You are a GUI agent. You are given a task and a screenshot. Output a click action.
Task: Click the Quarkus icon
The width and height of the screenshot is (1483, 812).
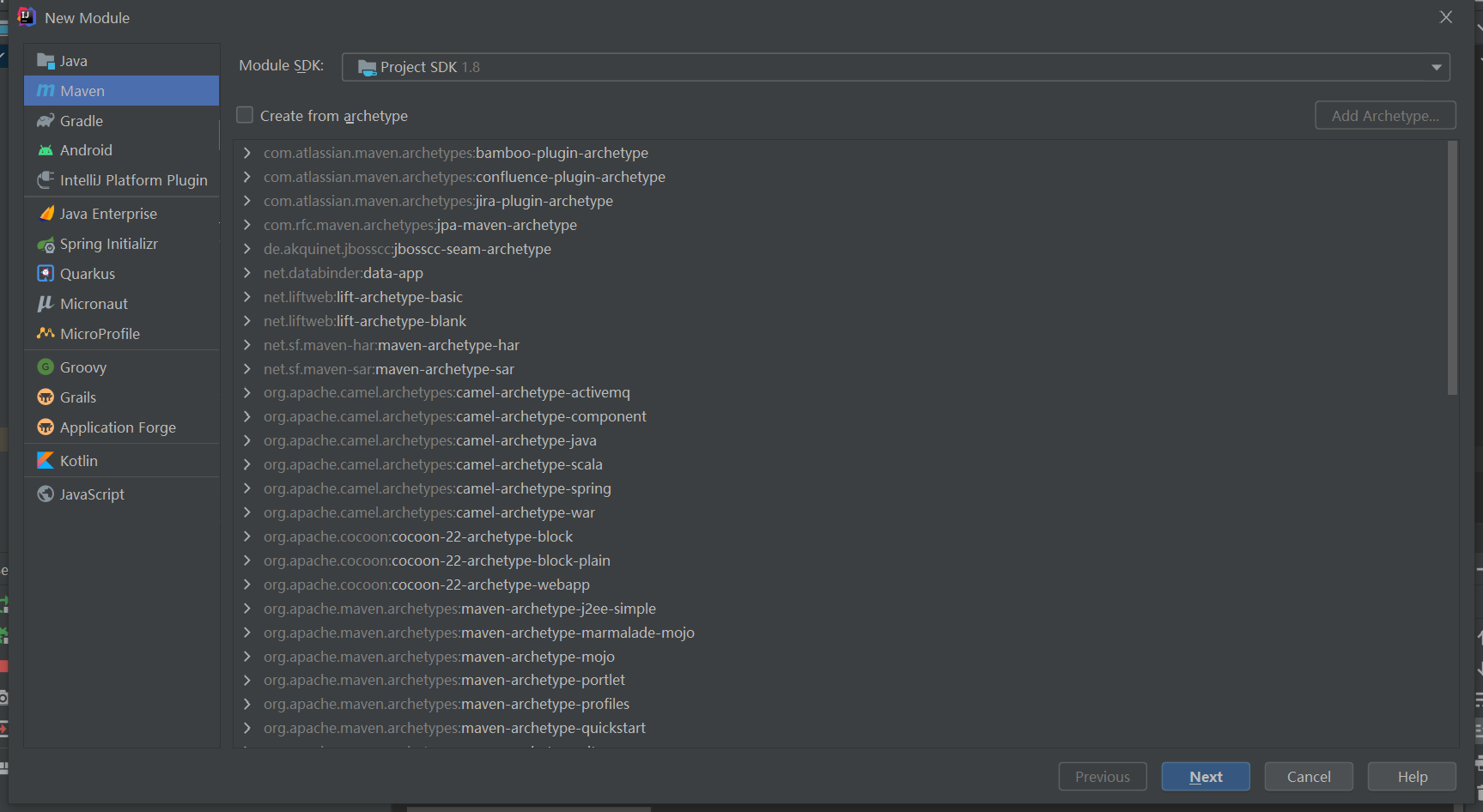(46, 274)
